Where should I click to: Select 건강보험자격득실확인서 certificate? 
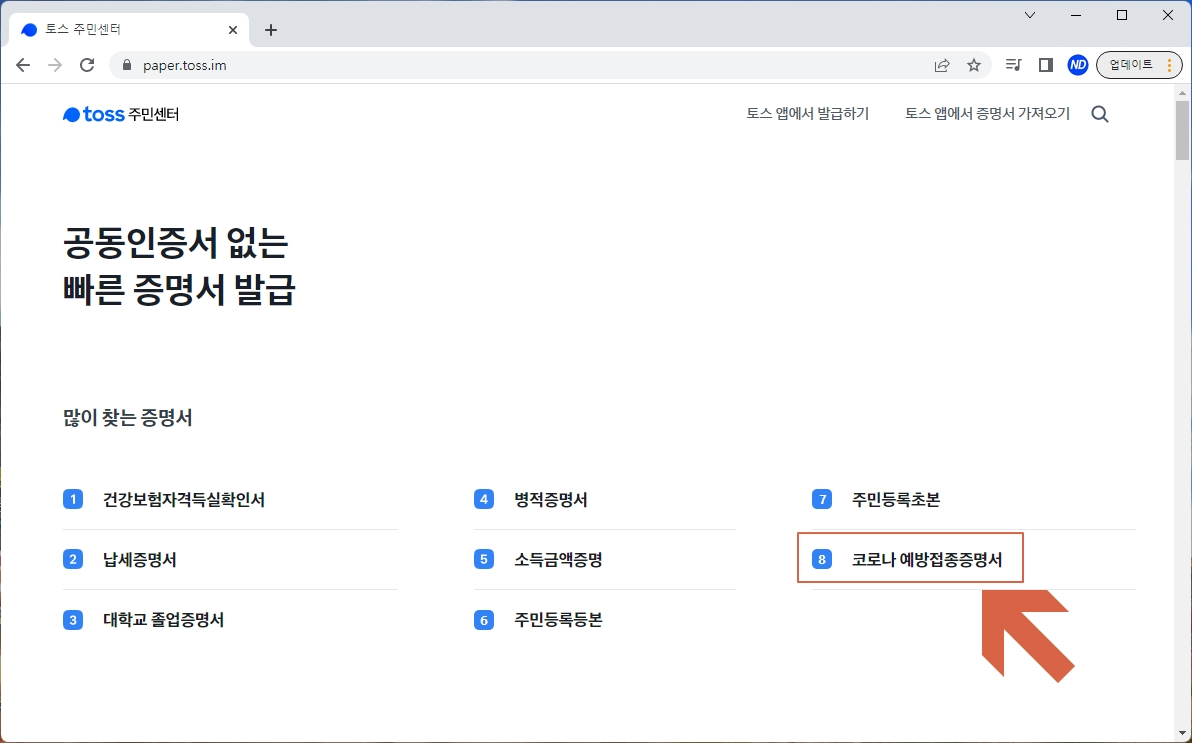(184, 500)
